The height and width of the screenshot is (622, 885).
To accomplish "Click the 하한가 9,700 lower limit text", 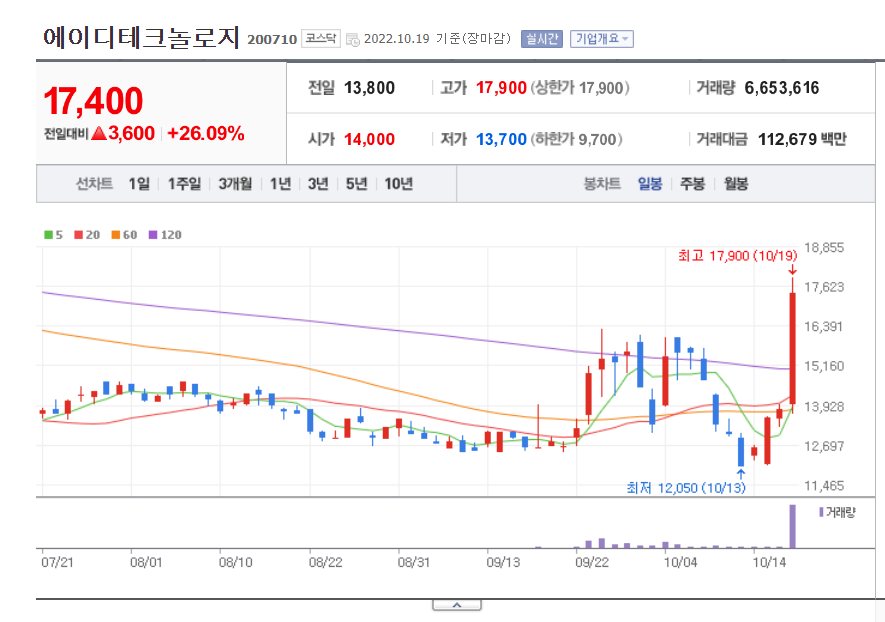I will (x=576, y=139).
